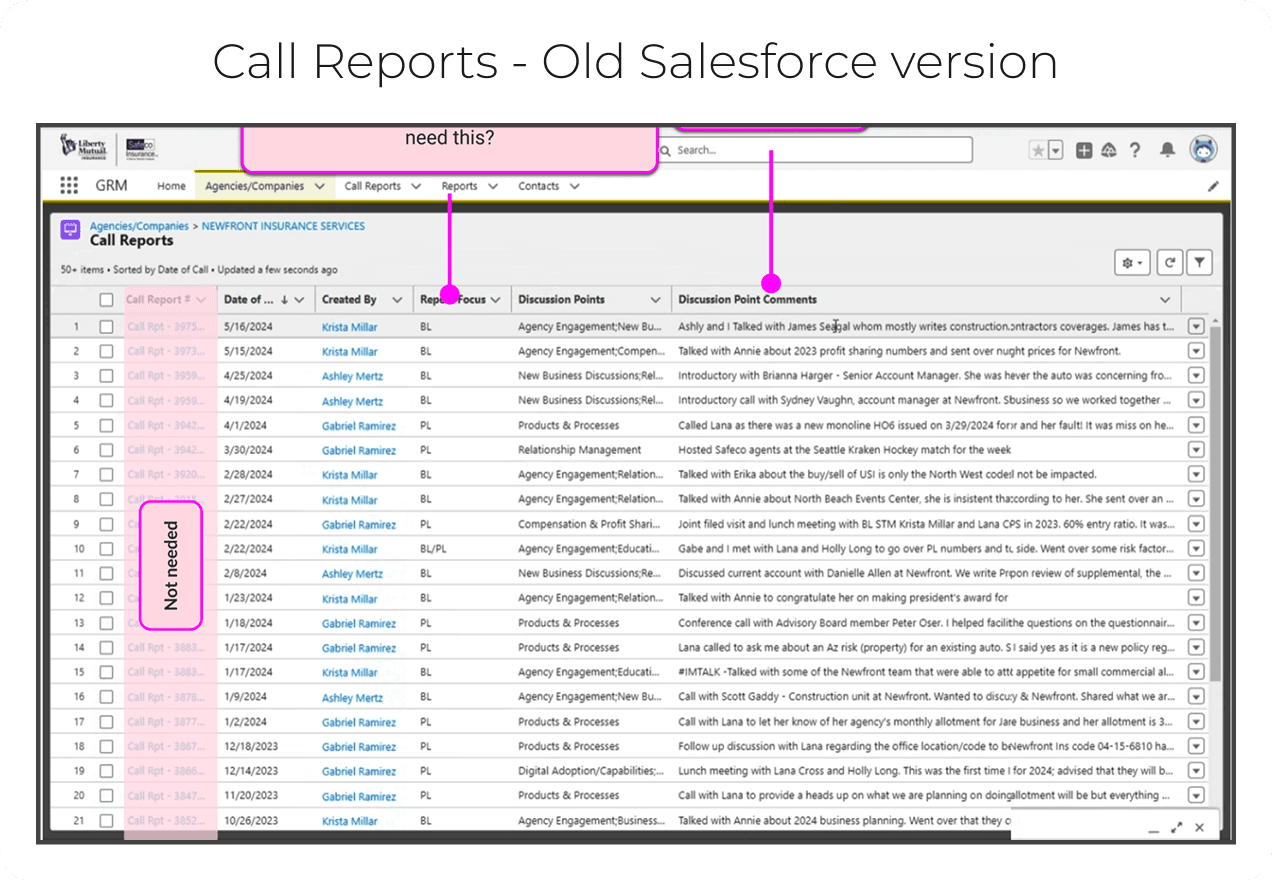Open the Reports nav tab
The image size is (1272, 881).
pos(459,186)
